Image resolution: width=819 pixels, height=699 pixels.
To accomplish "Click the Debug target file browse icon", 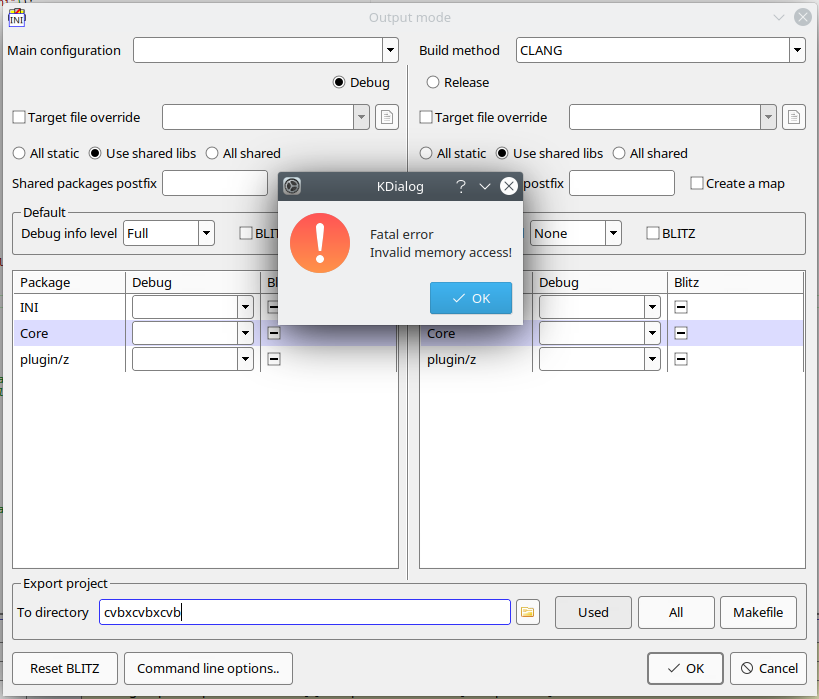I will 387,117.
